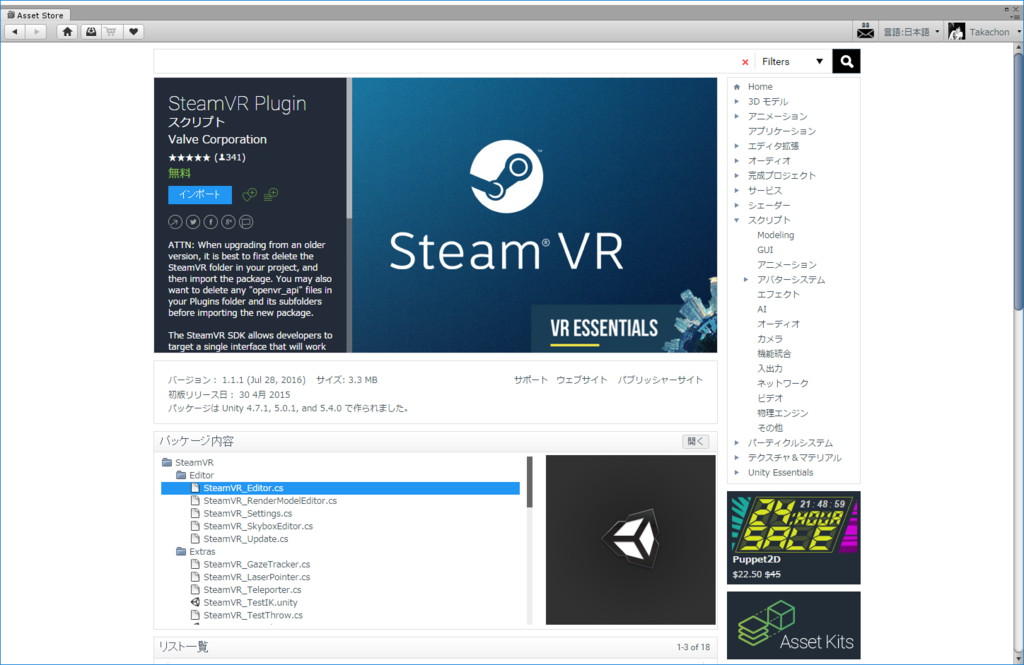Click in the search input field

(x=447, y=61)
